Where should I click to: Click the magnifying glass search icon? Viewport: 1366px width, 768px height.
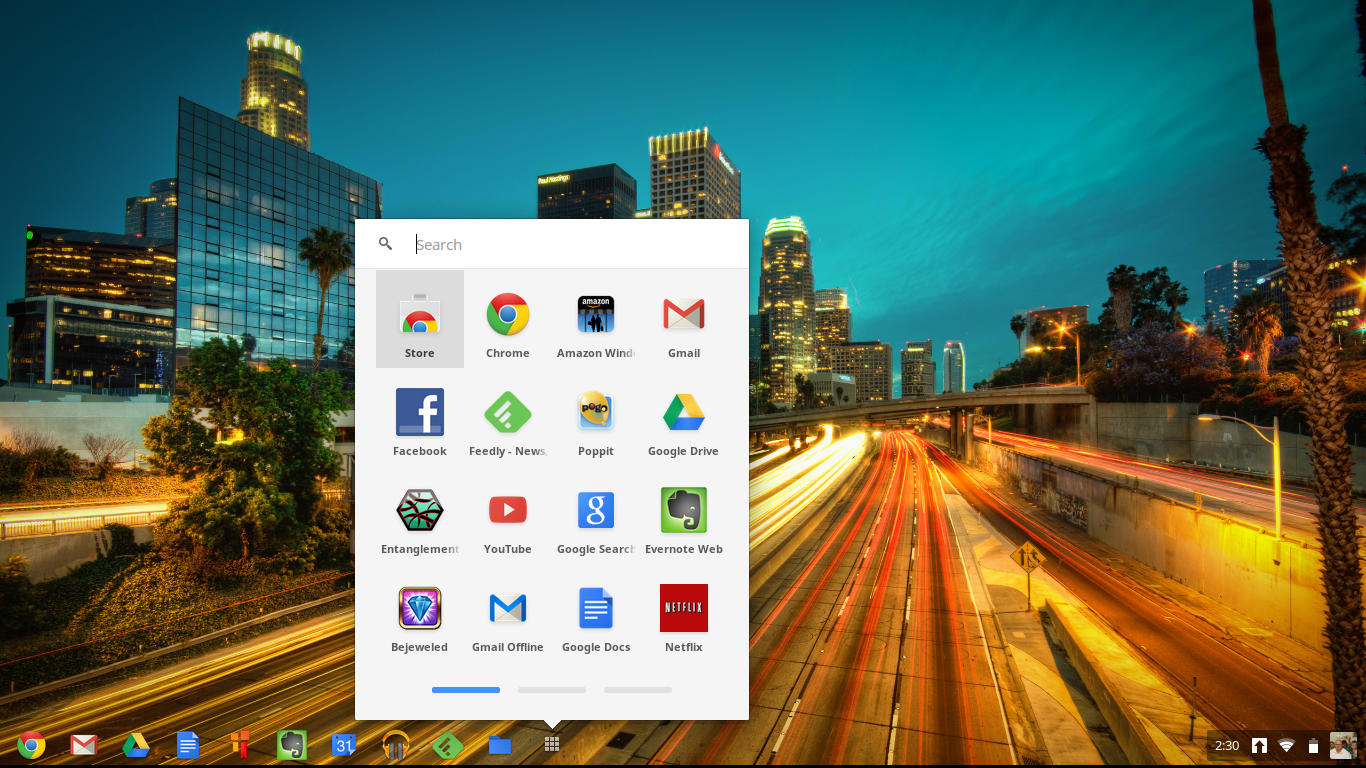(385, 244)
